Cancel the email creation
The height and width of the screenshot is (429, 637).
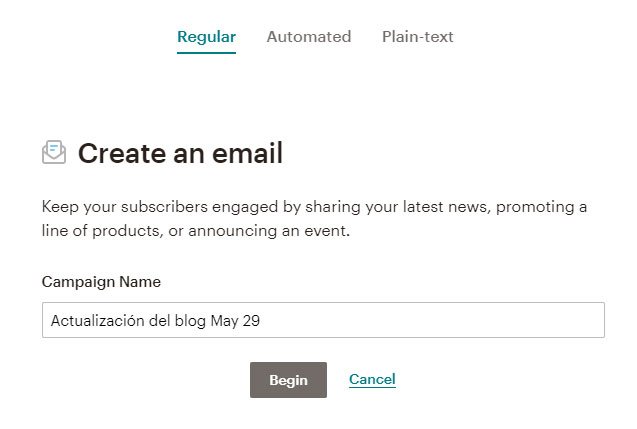point(372,379)
